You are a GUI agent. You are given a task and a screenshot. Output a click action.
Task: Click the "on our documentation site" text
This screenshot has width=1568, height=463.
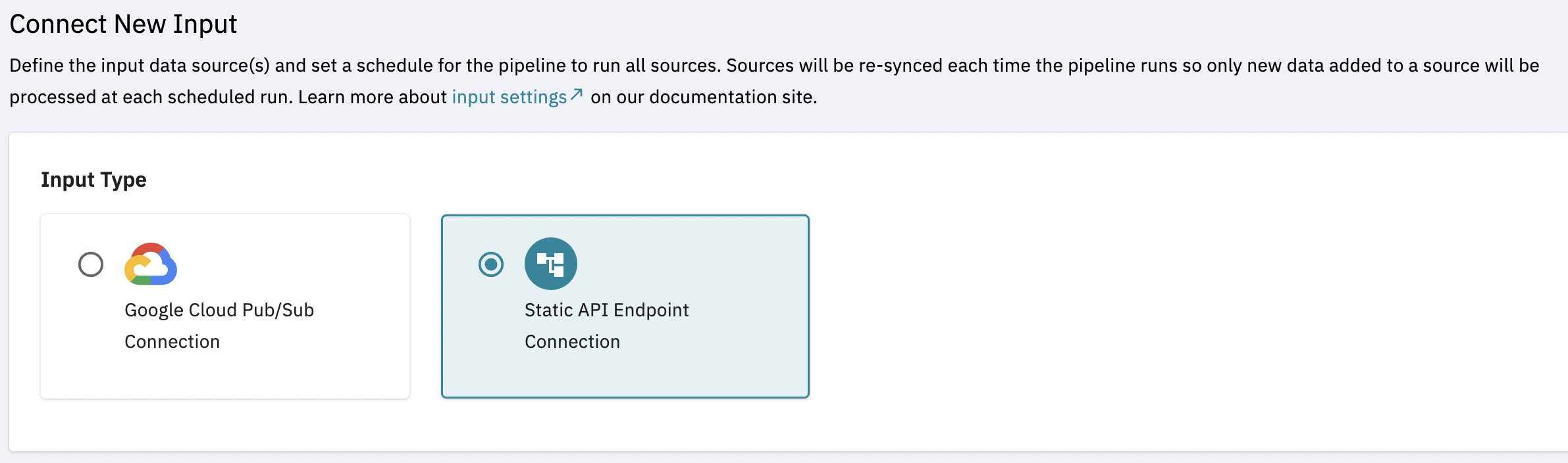(x=703, y=97)
